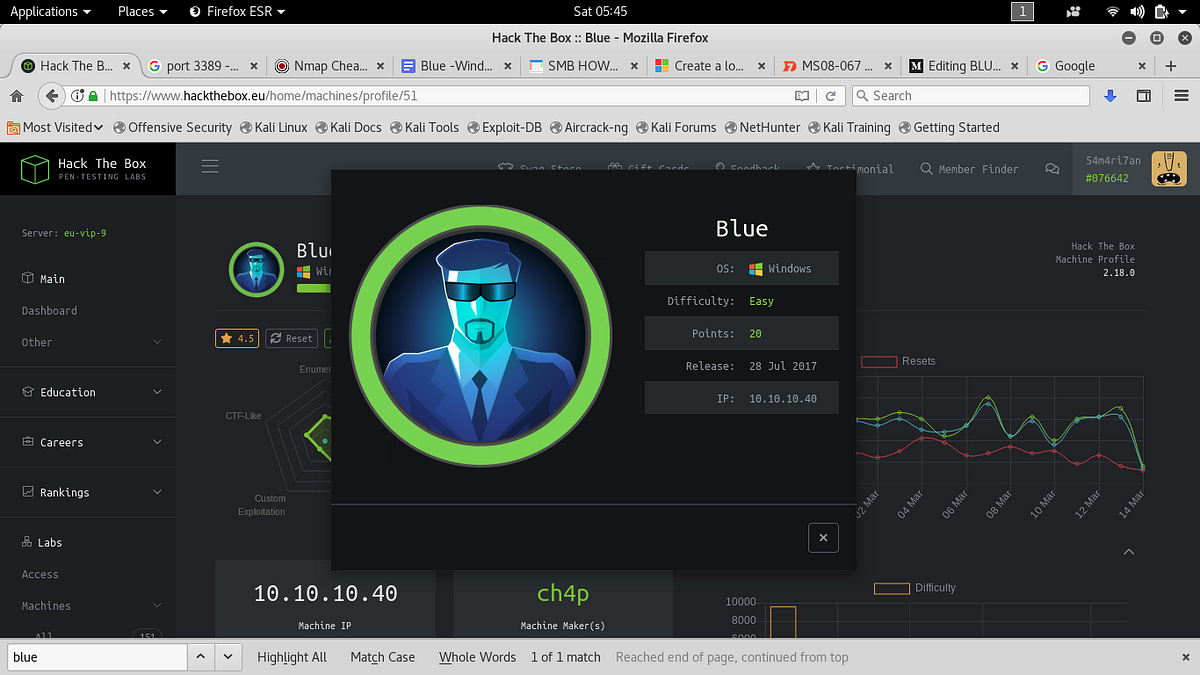Open the volume indicator
The image size is (1200, 675).
pyautogui.click(x=1137, y=11)
